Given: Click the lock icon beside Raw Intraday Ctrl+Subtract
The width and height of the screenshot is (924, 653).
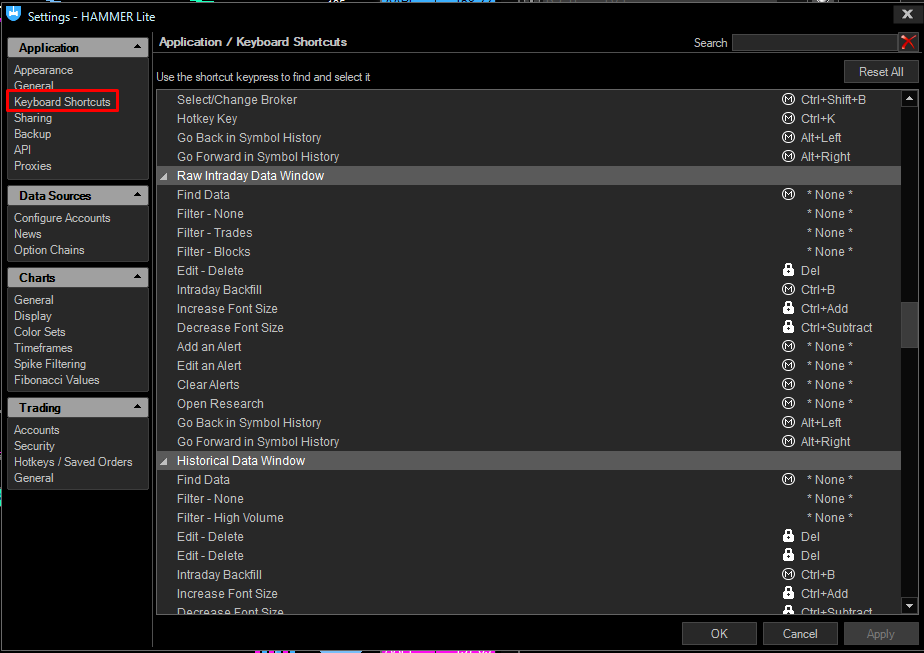Looking at the screenshot, I should point(788,326).
